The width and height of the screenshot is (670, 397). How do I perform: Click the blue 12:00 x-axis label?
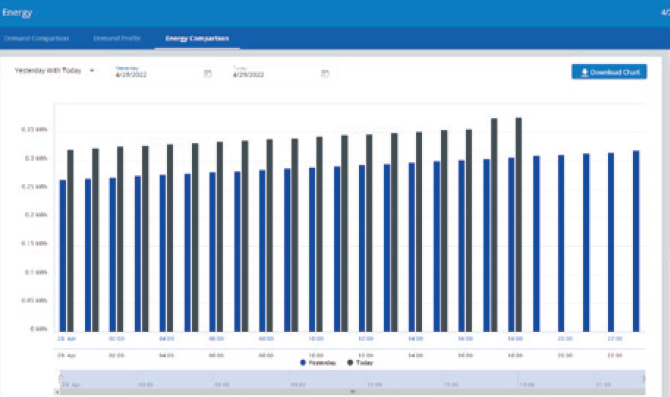click(x=366, y=339)
